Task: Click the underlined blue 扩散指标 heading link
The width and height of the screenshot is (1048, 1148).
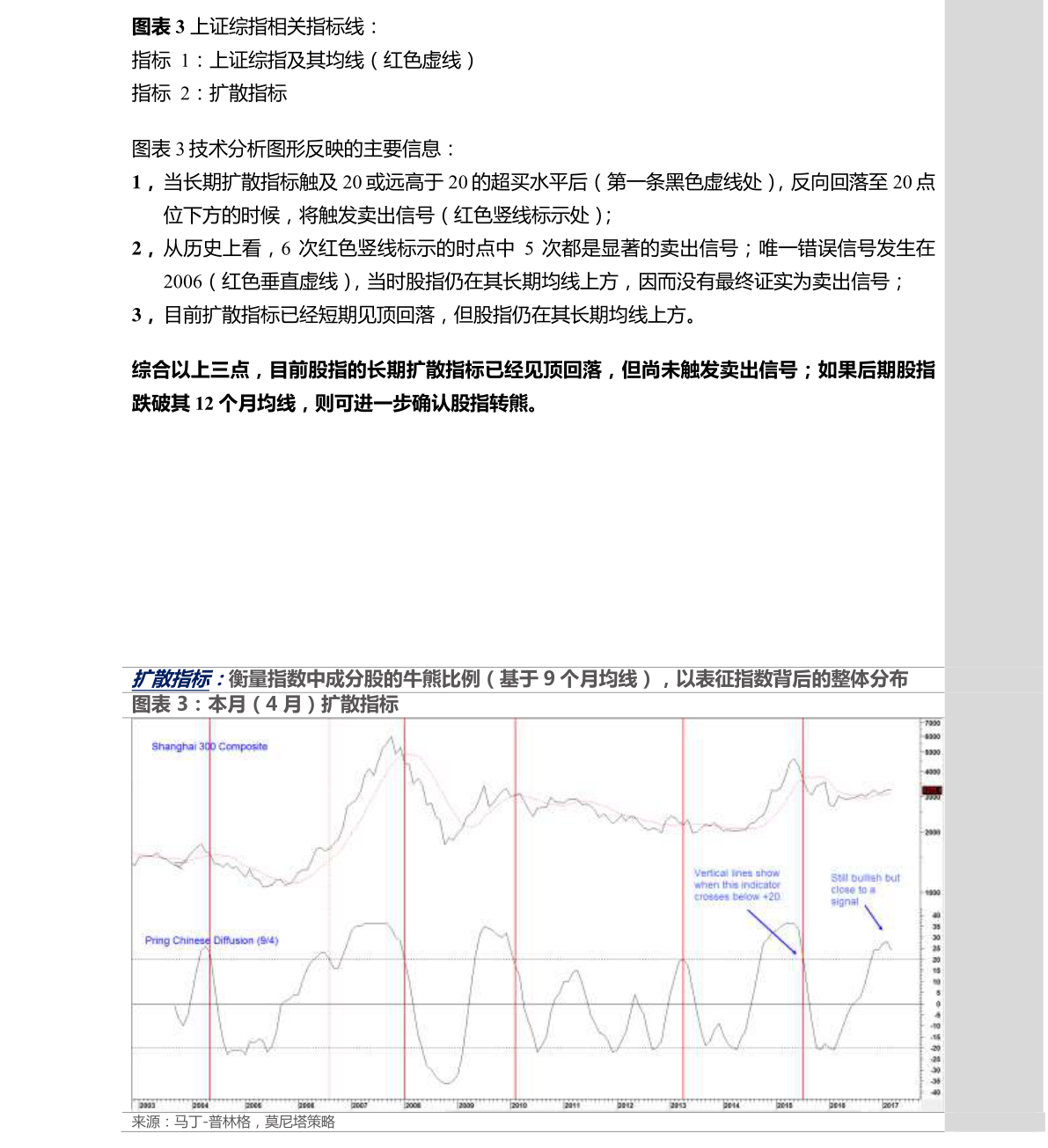Action: pyautogui.click(x=172, y=679)
